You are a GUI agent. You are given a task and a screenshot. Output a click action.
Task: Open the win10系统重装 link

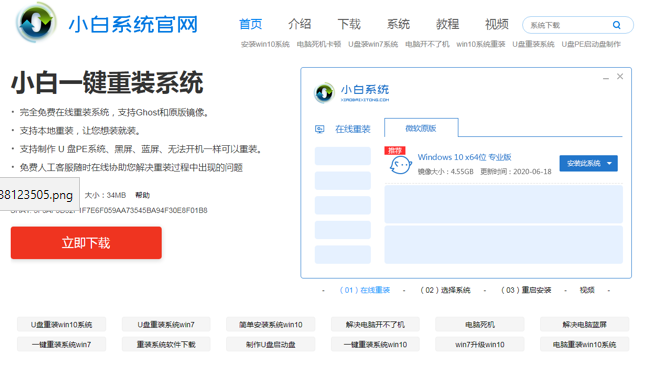click(481, 44)
